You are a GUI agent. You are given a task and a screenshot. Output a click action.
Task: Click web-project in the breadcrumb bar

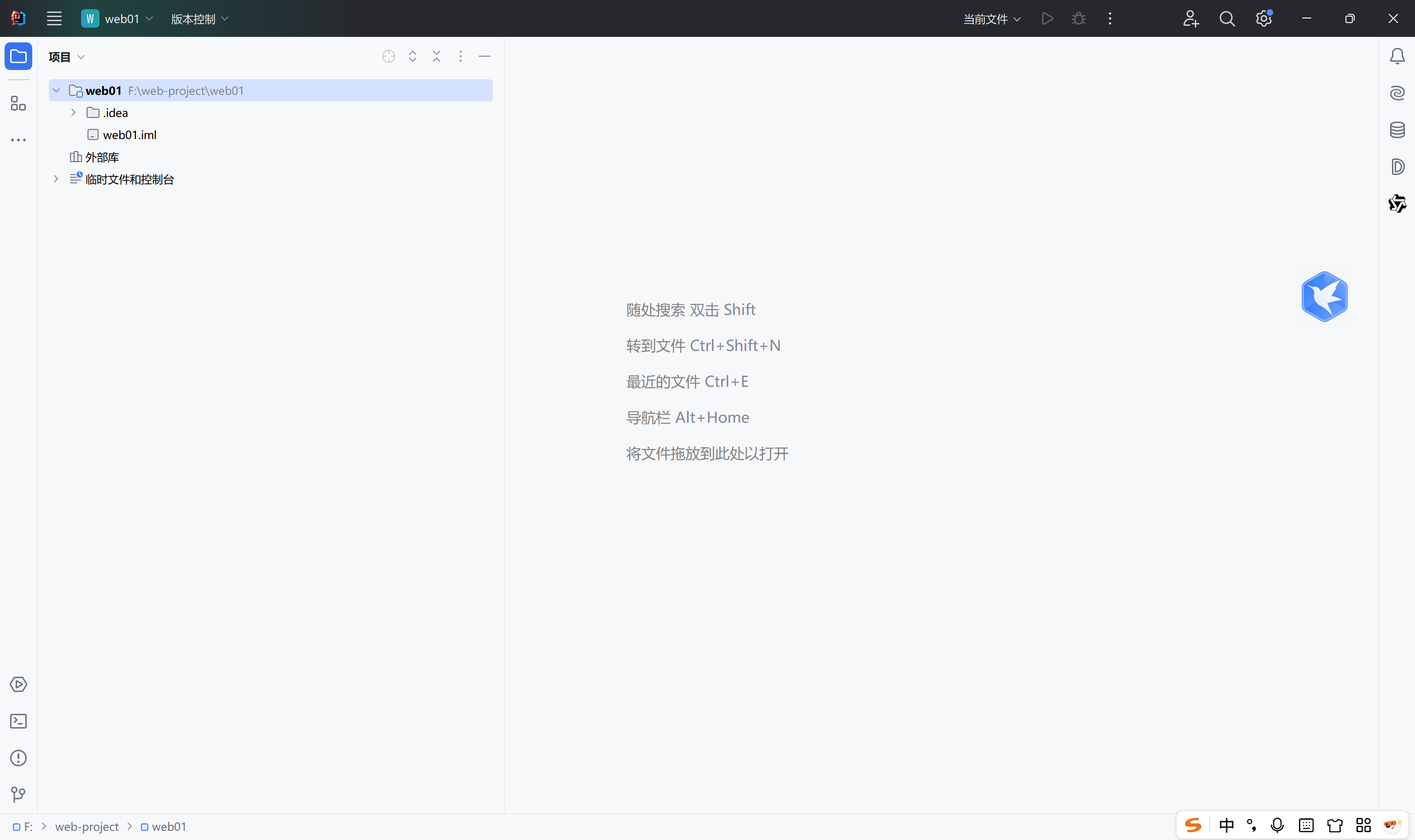pyautogui.click(x=87, y=827)
